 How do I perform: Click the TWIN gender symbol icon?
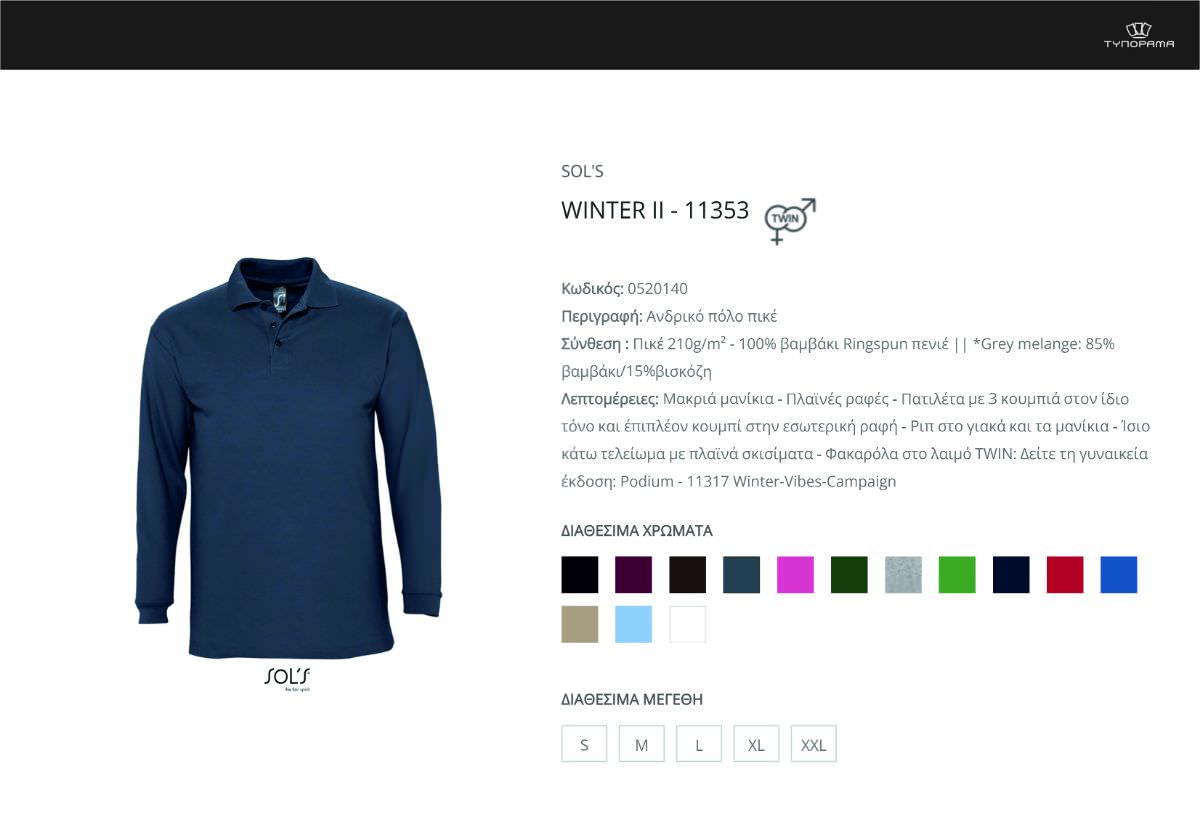coord(790,221)
